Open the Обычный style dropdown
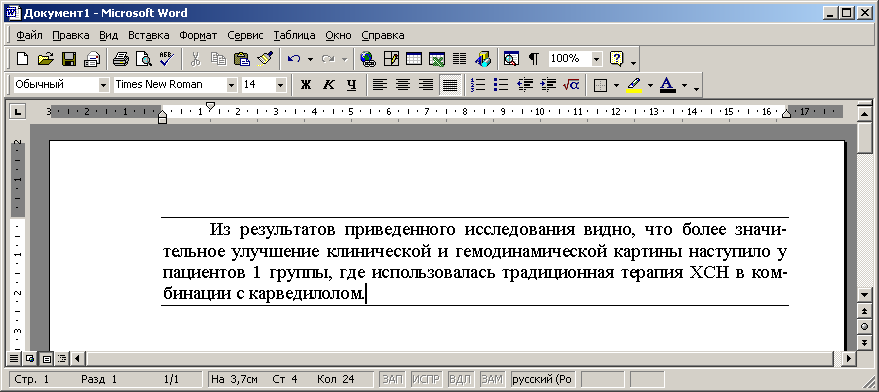879x392 pixels. (x=103, y=85)
